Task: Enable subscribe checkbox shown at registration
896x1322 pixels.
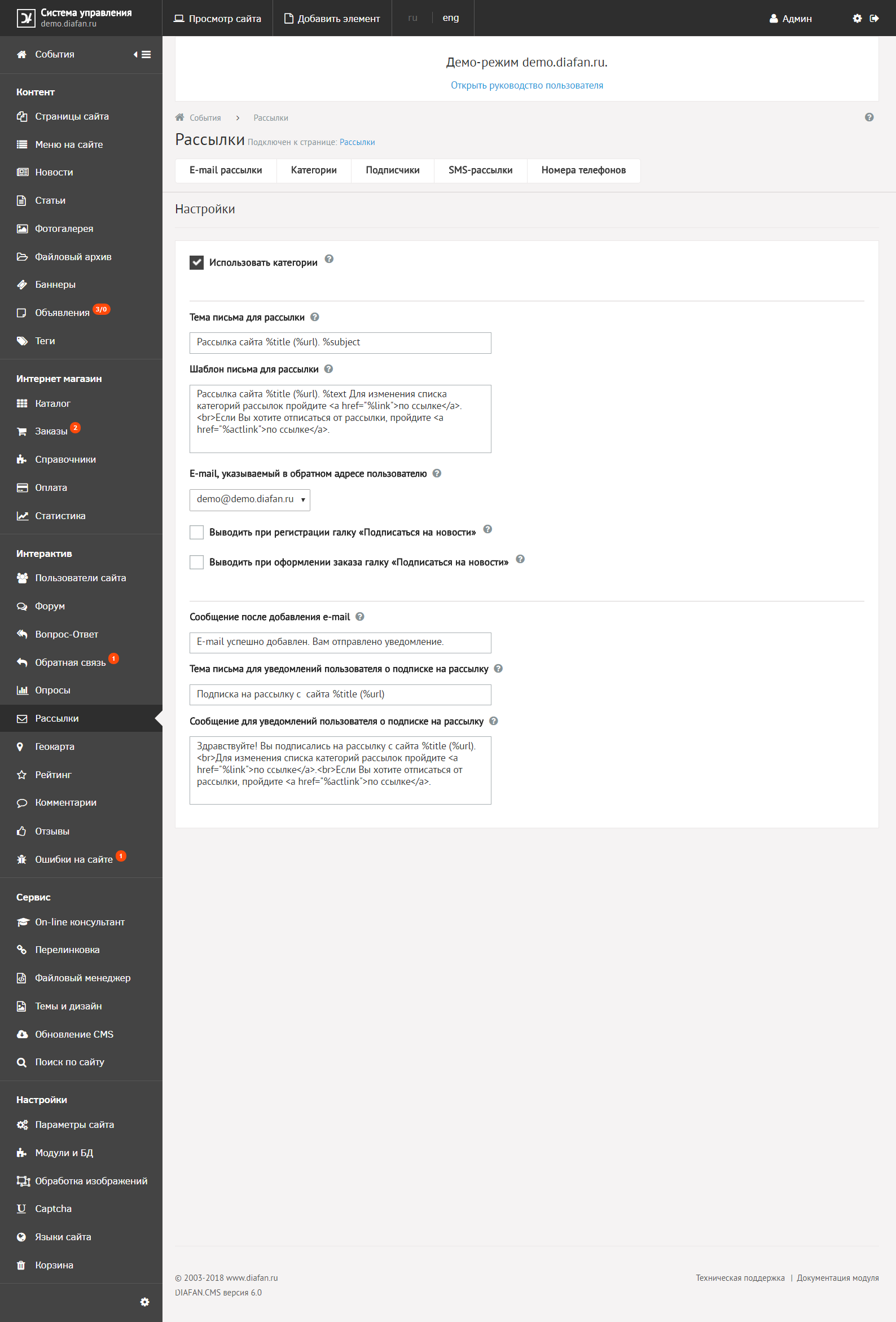Action: coord(196,532)
